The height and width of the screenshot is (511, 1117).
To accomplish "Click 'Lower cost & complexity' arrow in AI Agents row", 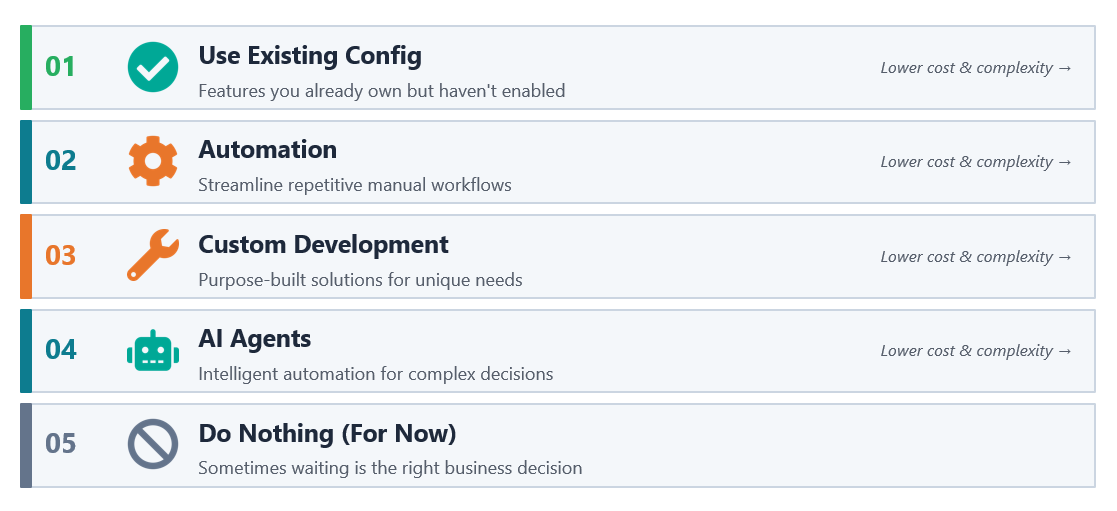I will coord(976,351).
